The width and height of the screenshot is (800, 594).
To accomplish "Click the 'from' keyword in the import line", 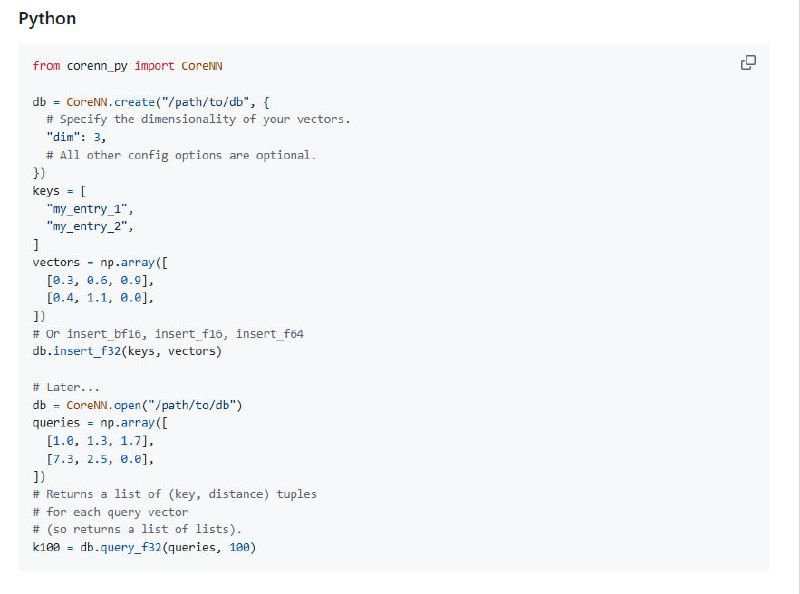I will (x=46, y=66).
